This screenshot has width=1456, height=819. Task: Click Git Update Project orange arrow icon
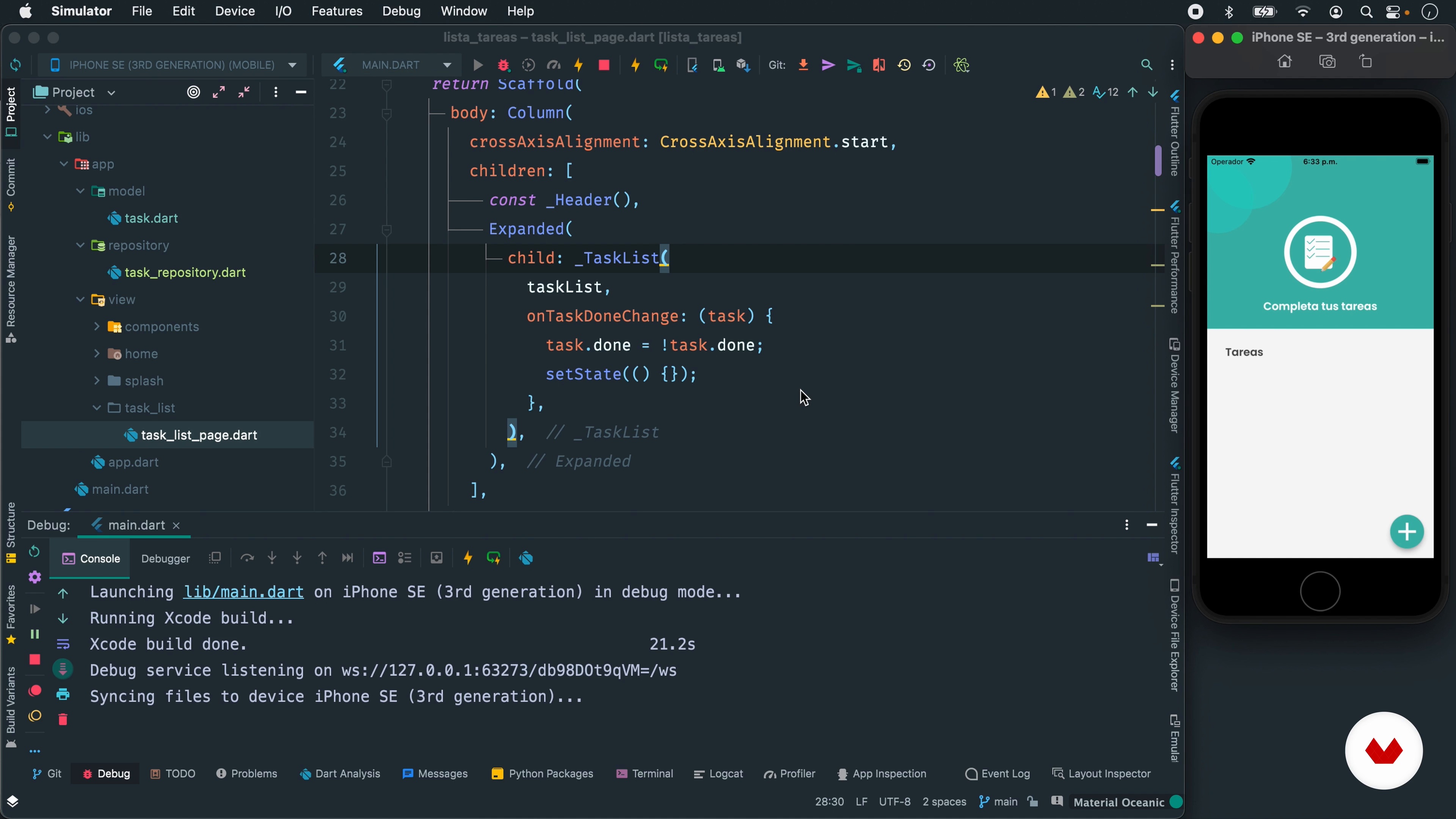click(803, 65)
